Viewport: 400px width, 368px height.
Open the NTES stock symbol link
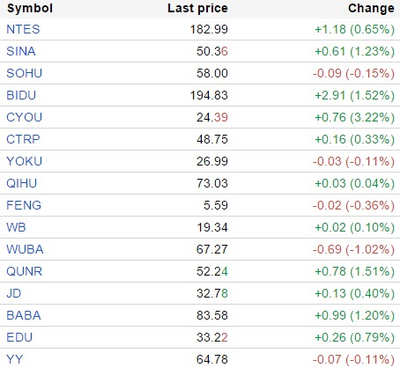(x=23, y=29)
